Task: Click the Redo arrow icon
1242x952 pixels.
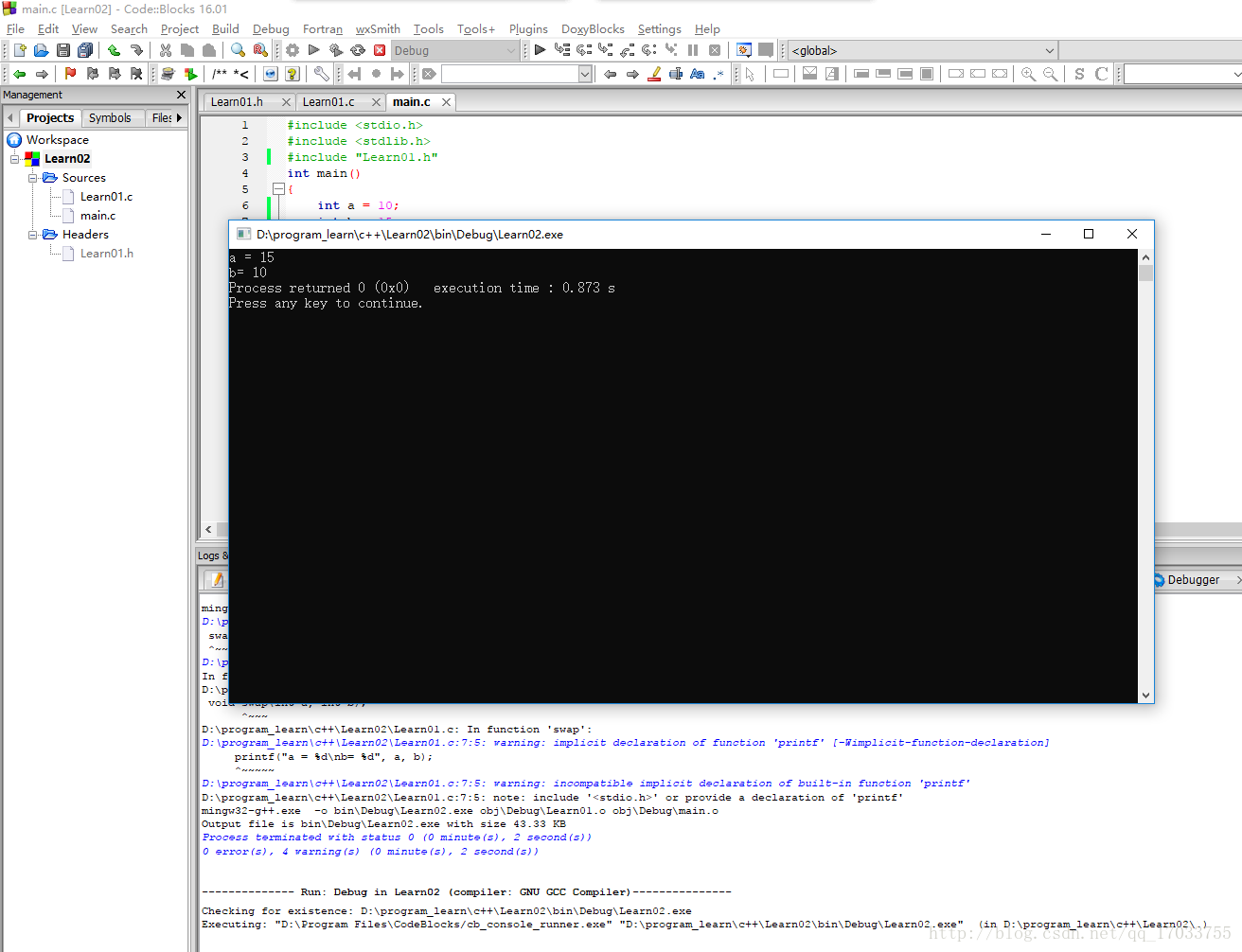Action: click(x=136, y=50)
